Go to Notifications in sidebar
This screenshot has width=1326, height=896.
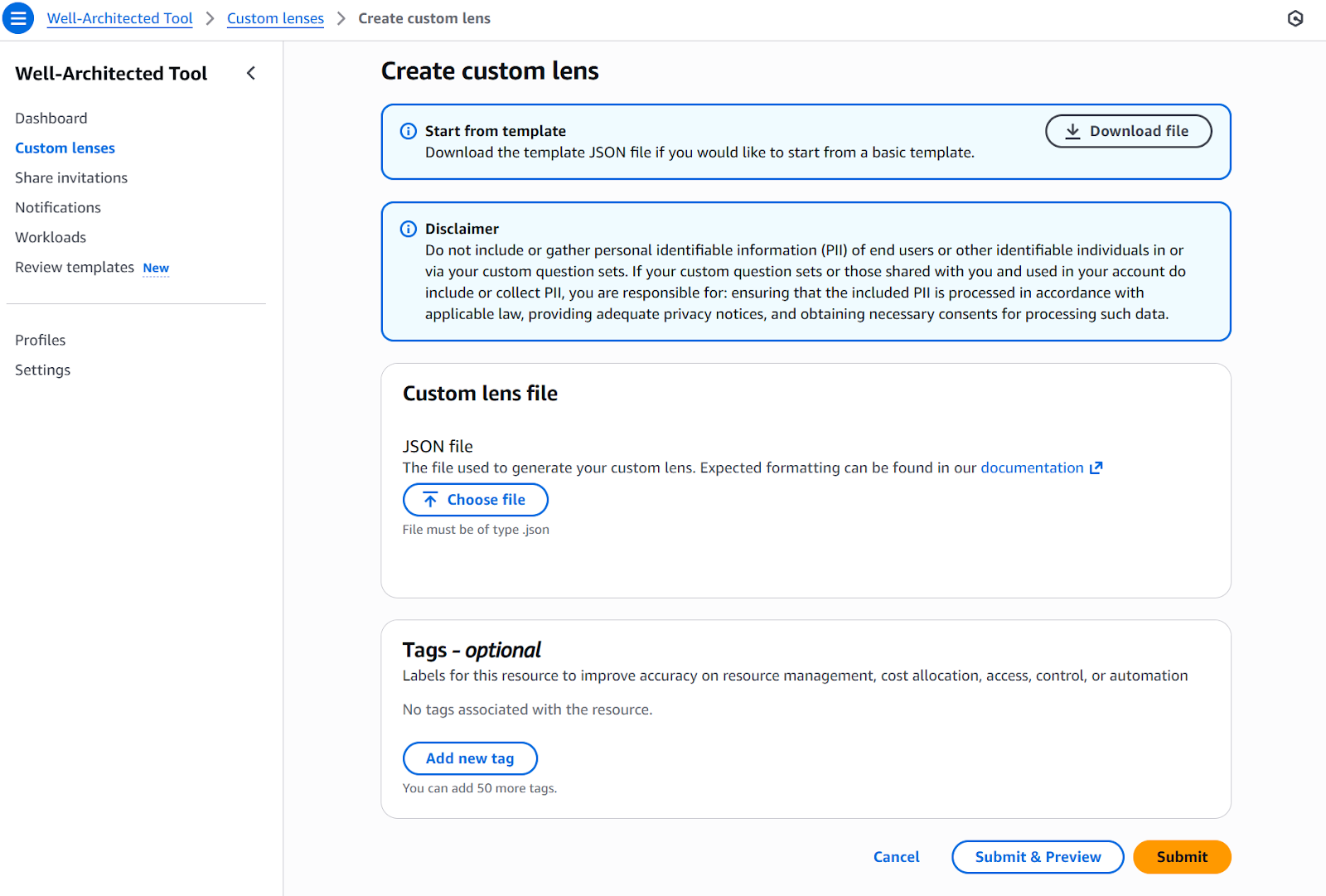click(x=58, y=208)
